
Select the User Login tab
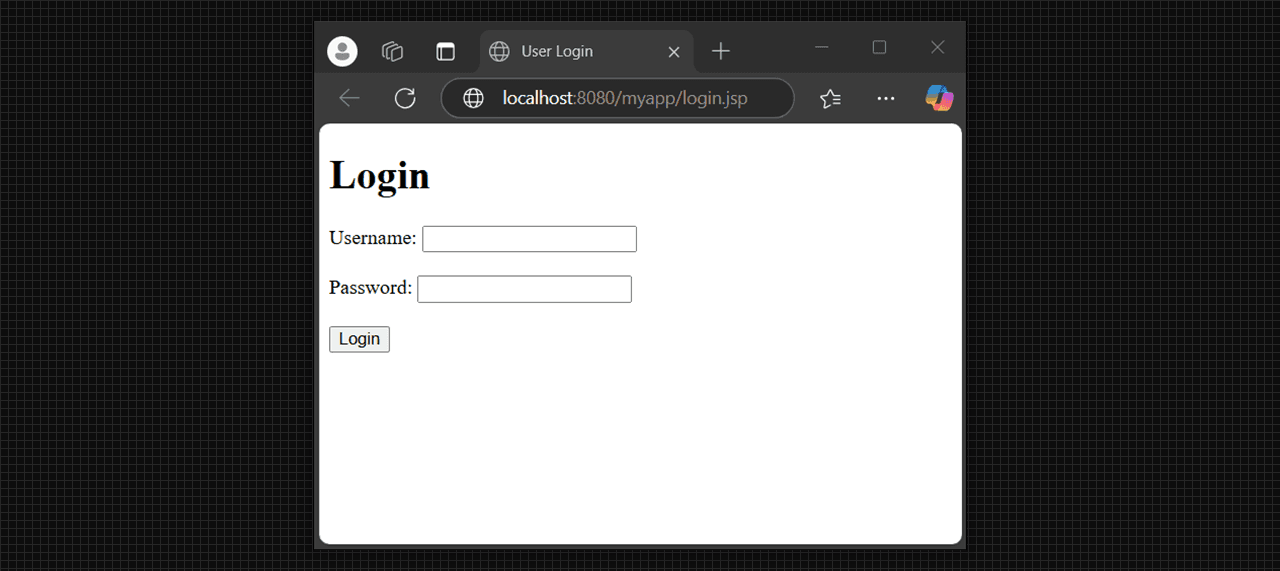(x=586, y=51)
